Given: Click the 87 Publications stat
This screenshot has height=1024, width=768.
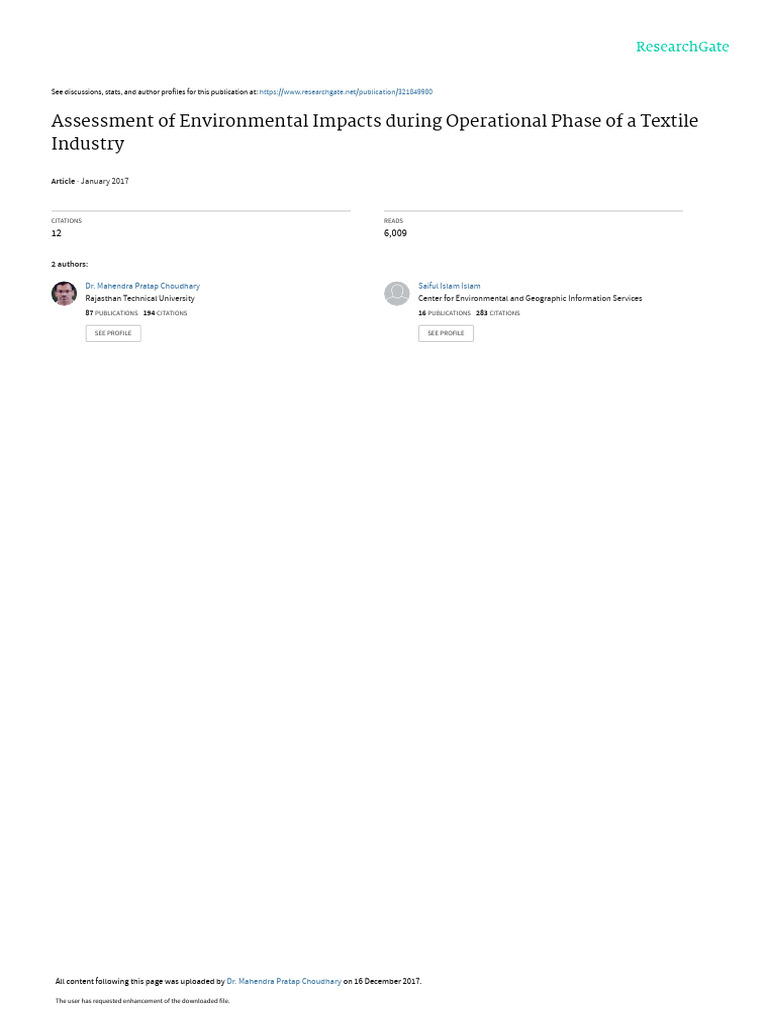Looking at the screenshot, I should pyautogui.click(x=112, y=313).
